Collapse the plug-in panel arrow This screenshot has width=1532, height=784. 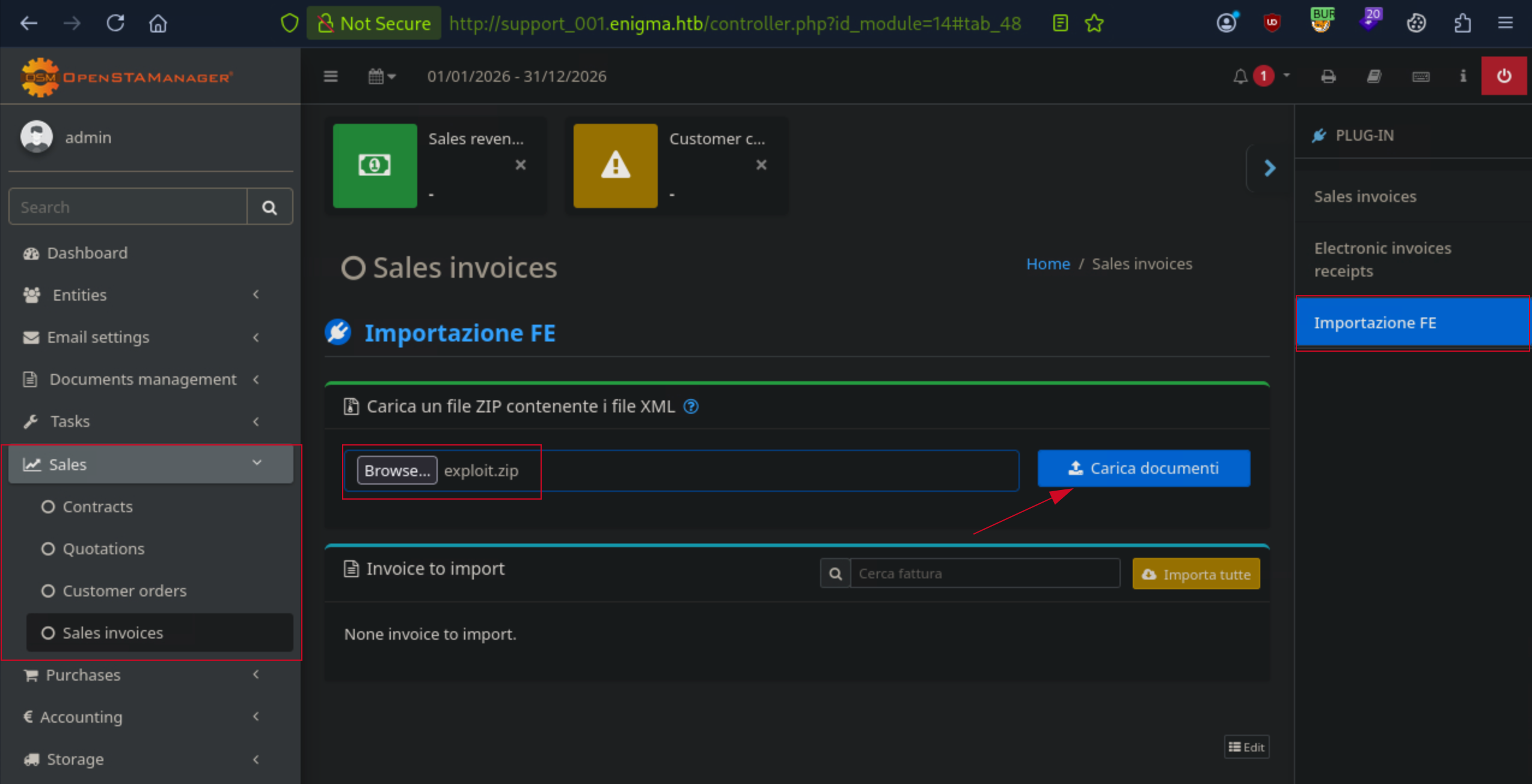coord(1269,168)
